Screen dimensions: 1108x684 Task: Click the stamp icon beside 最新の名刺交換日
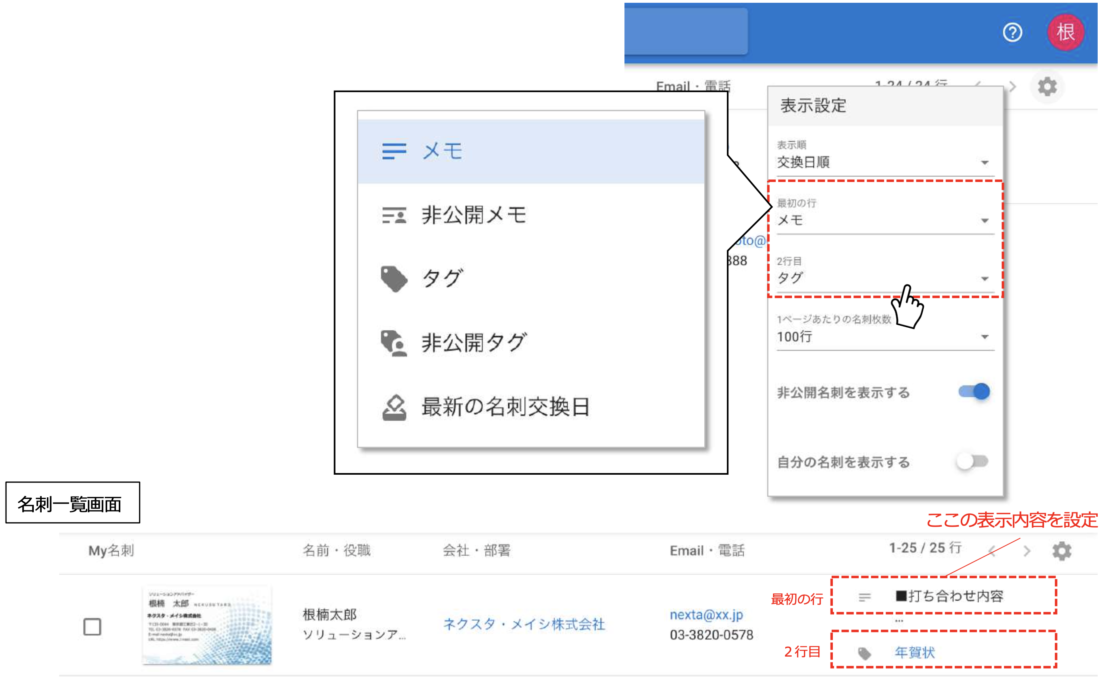[x=394, y=407]
